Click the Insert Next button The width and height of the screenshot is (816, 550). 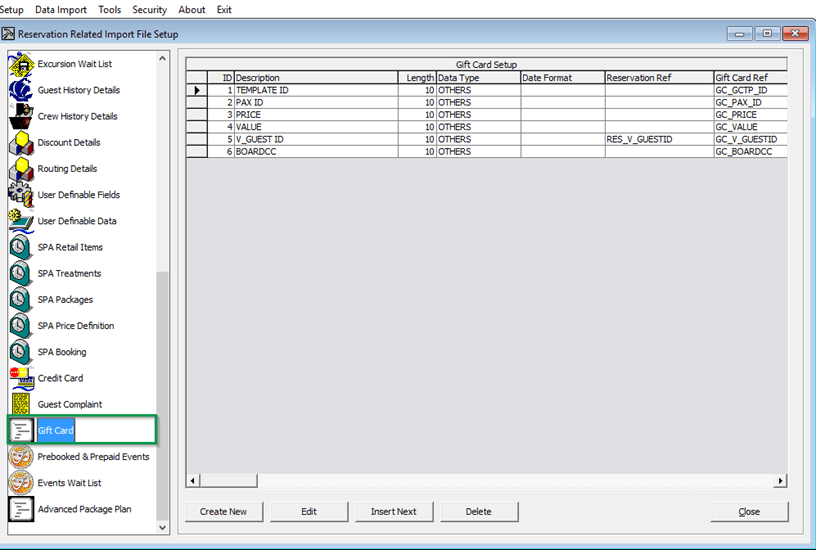[x=394, y=511]
